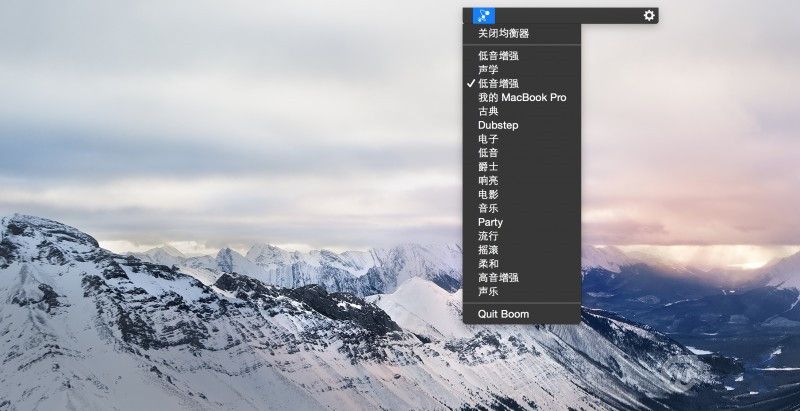Select the 柔和 preset

[x=488, y=264]
